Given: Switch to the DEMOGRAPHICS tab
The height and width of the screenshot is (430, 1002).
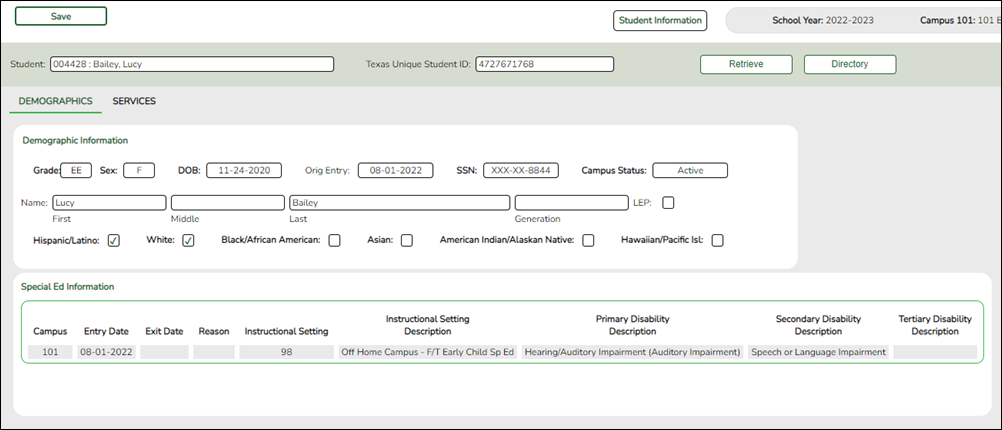Looking at the screenshot, I should 56,102.
